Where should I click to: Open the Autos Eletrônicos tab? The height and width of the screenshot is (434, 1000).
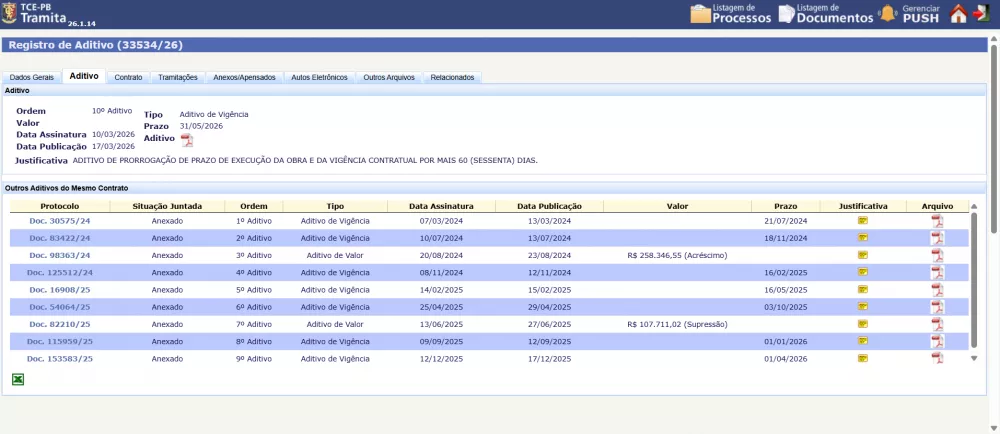(319, 77)
